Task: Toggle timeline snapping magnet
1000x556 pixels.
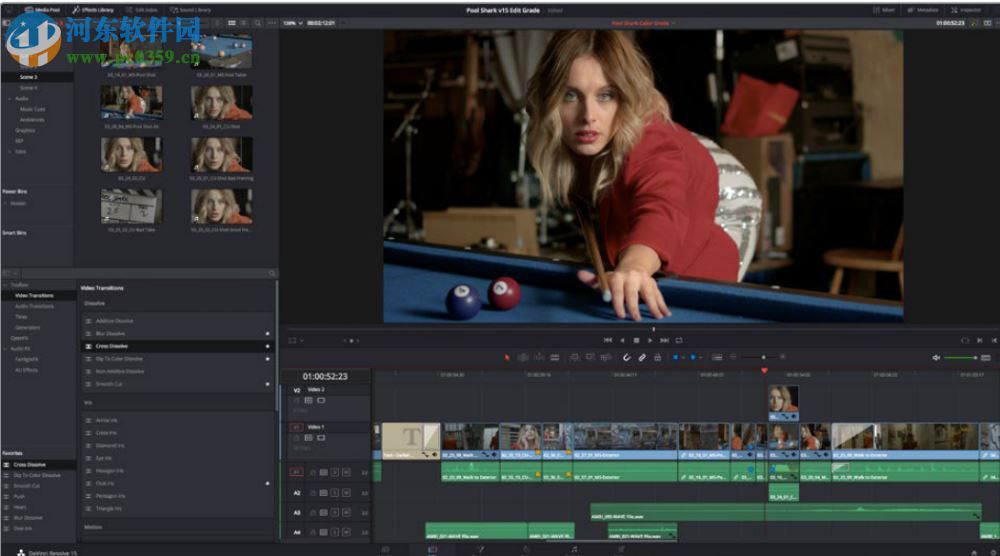Action: pos(626,358)
